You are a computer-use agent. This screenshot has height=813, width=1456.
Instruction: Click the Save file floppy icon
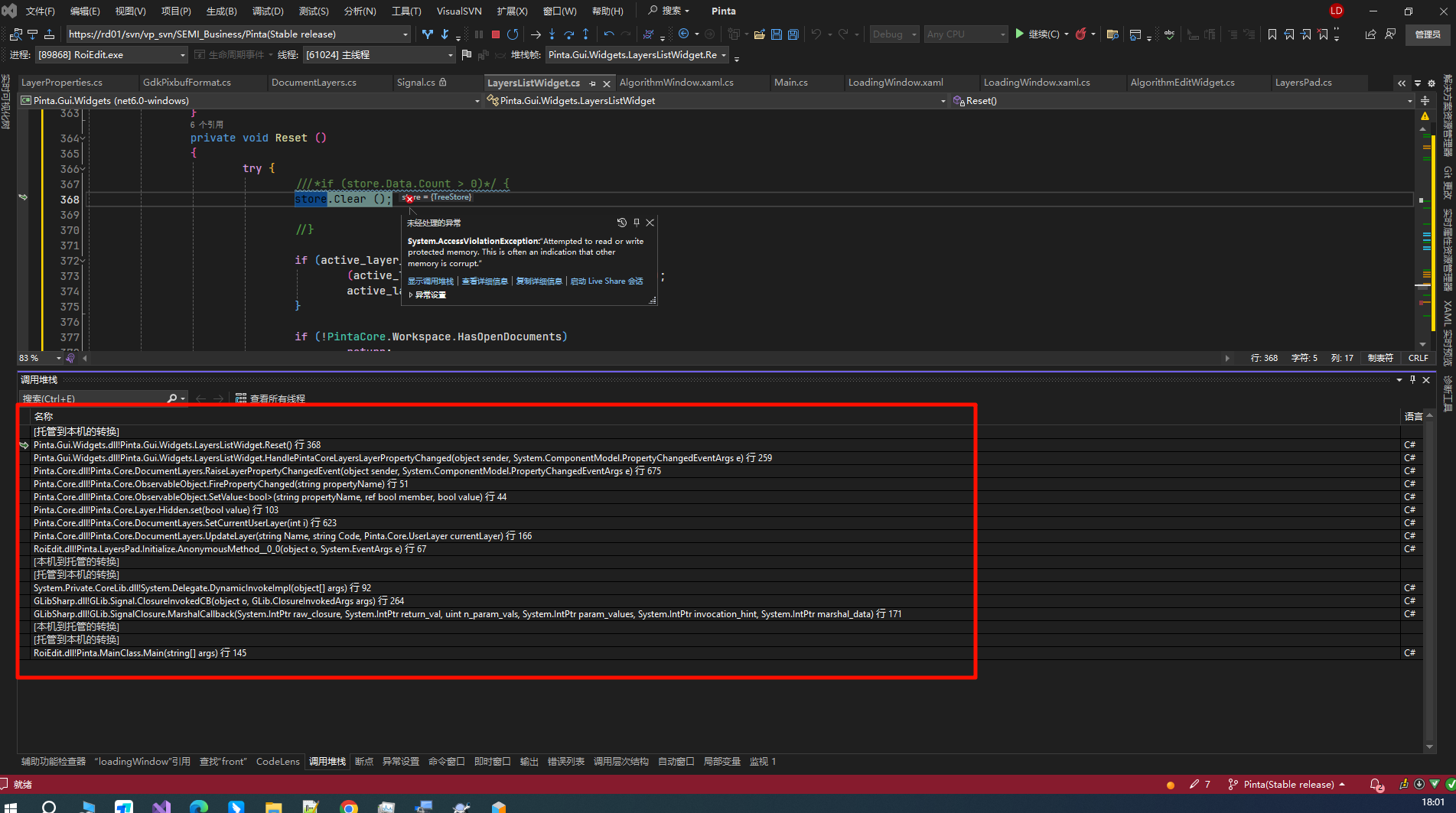click(777, 34)
